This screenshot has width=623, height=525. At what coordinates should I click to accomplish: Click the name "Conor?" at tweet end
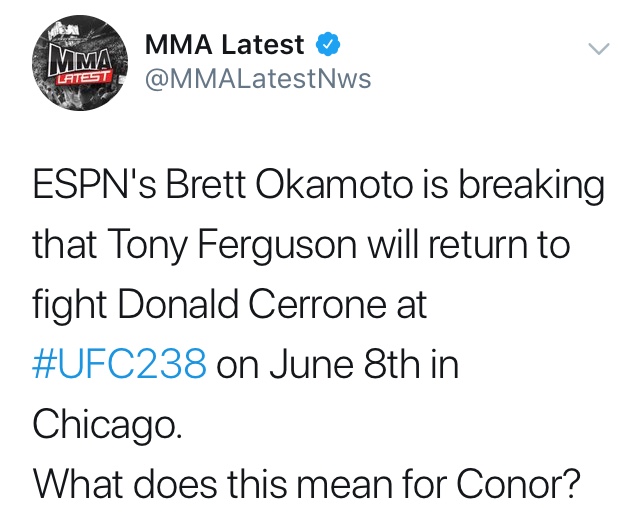(x=518, y=483)
